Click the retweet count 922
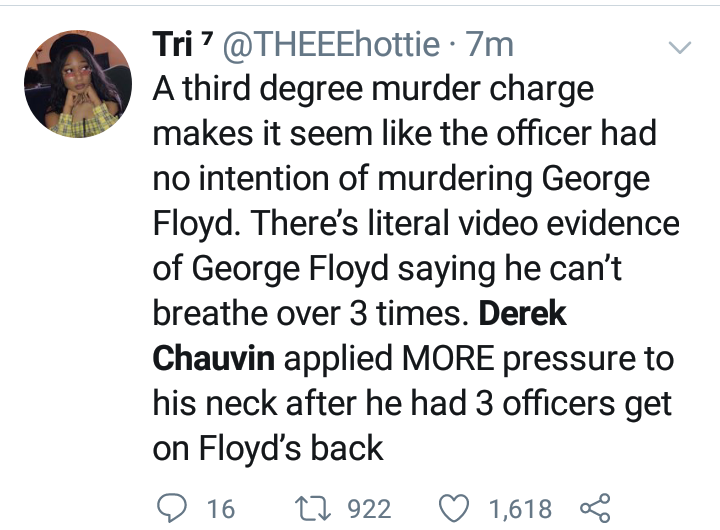The width and height of the screenshot is (720, 530). coord(369,508)
